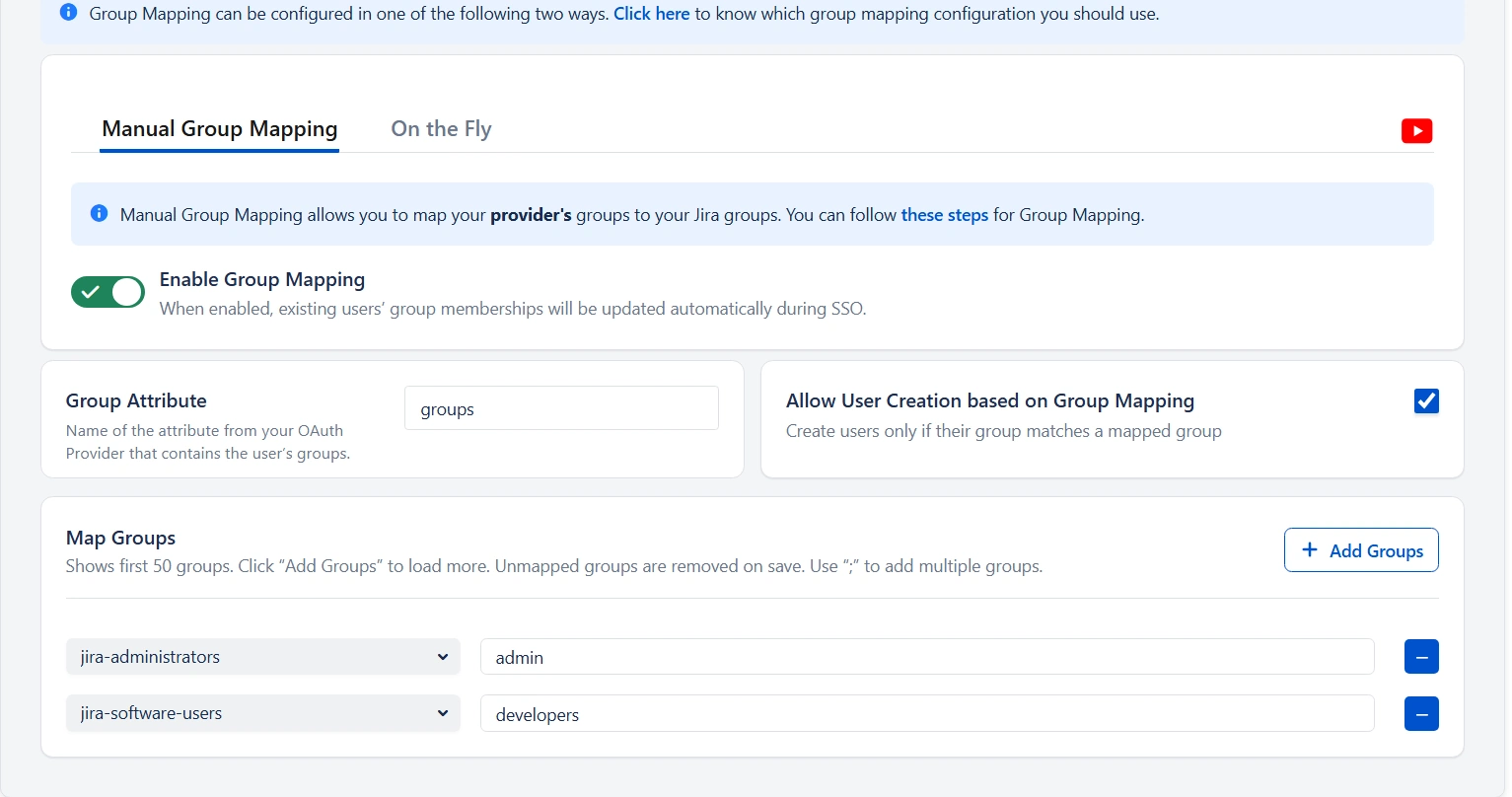The width and height of the screenshot is (1512, 797).
Task: Click the chevron arrow on the first group selector
Action: (444, 656)
